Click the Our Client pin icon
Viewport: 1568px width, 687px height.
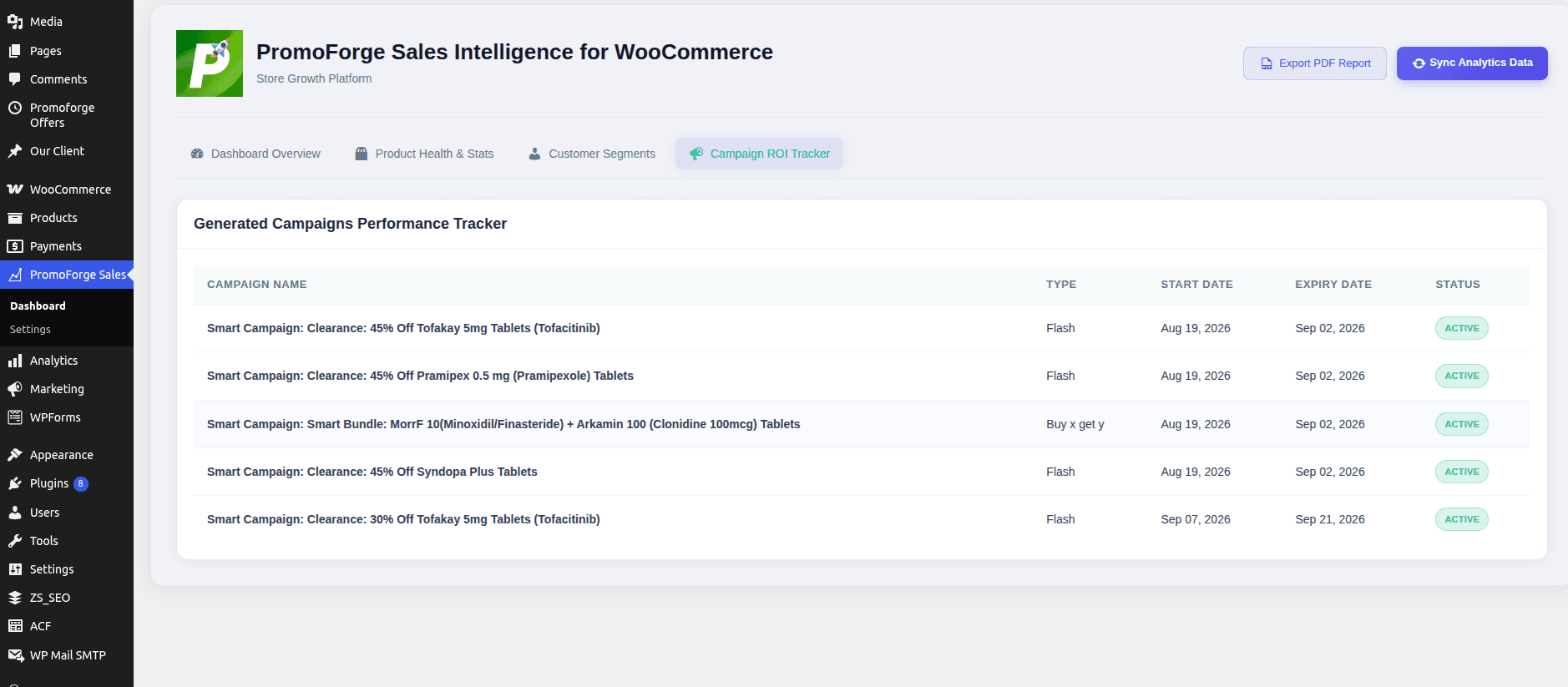coord(15,151)
